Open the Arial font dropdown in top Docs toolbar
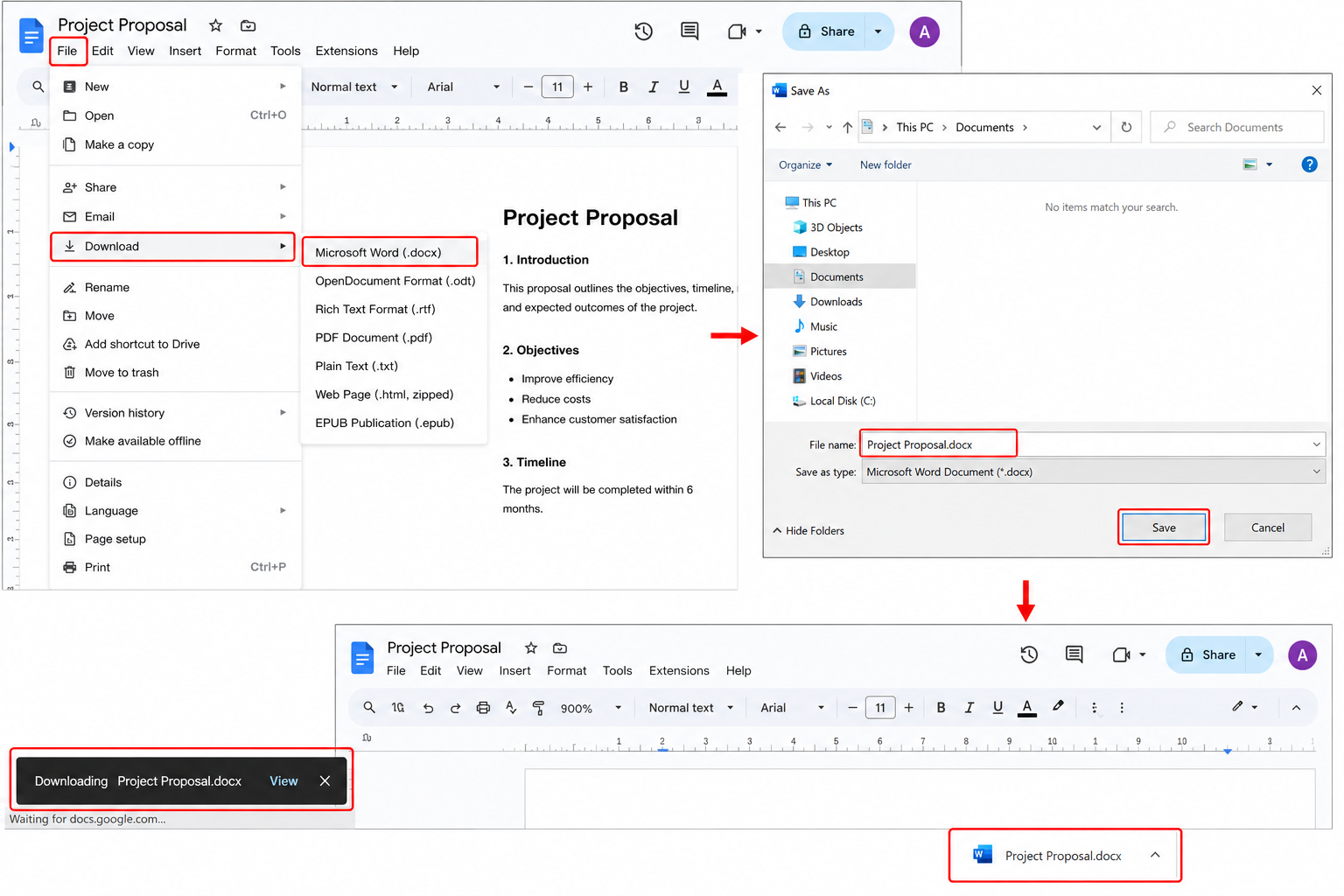 pos(464,87)
